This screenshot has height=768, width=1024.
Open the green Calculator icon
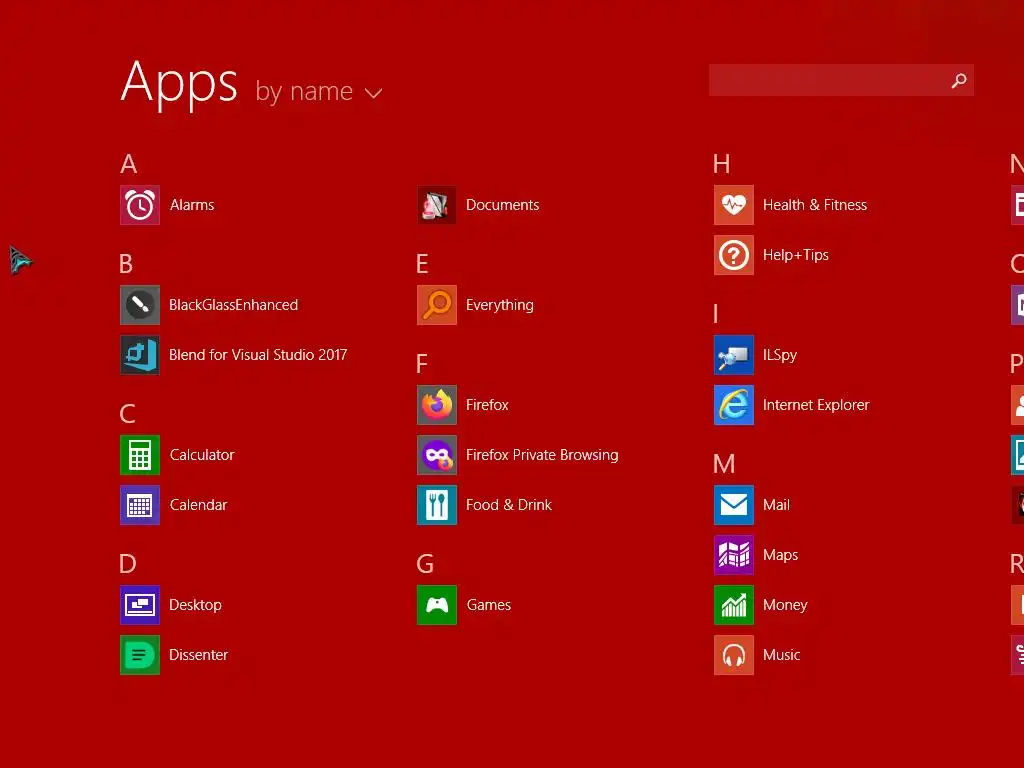click(140, 455)
